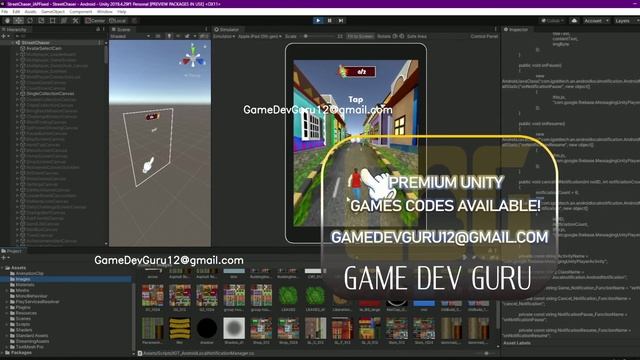This screenshot has height=360, width=640.
Task: Open the Assets menu
Action: pos(31,12)
